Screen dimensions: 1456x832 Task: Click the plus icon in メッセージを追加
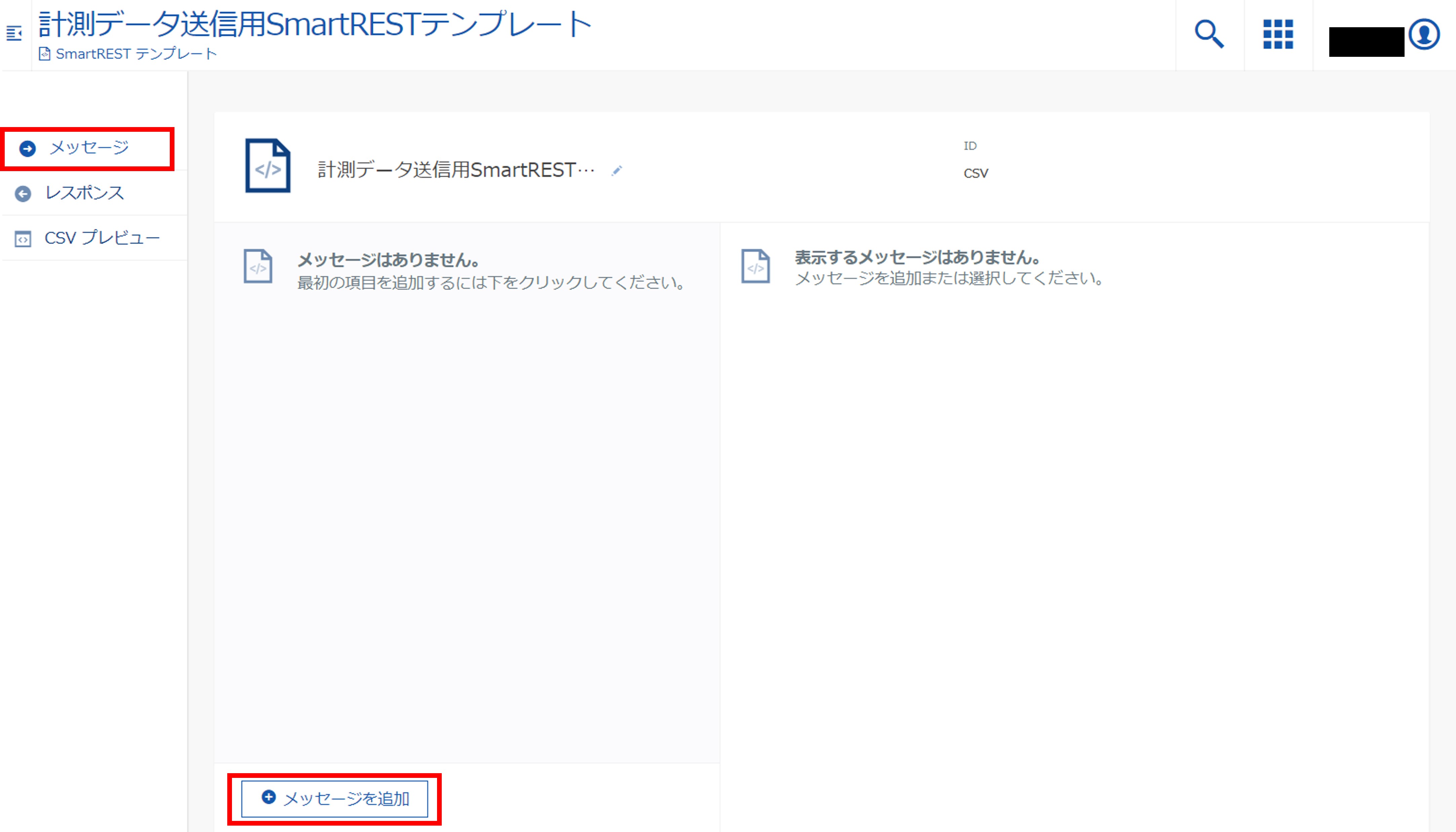269,797
